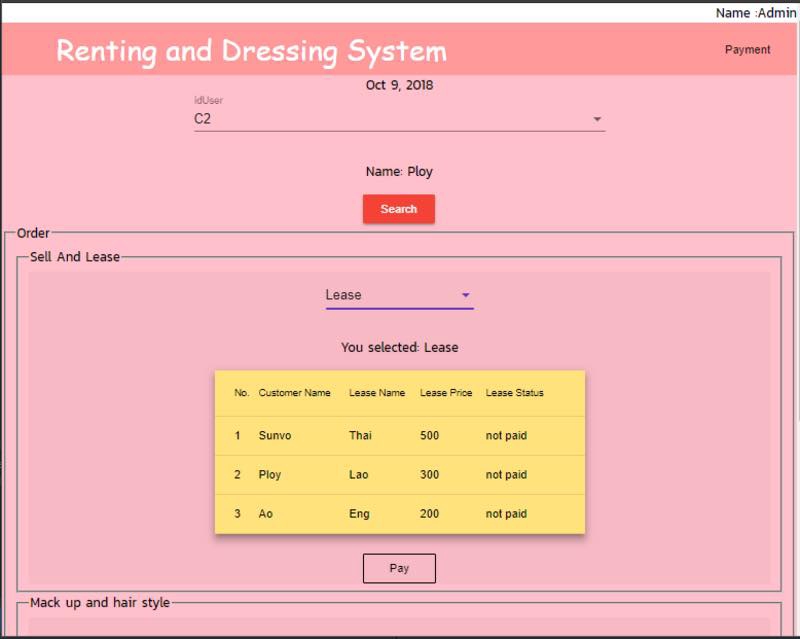Screen dimensions: 800x639
Task: Click not paid status for Sunvo row
Action: tap(506, 435)
